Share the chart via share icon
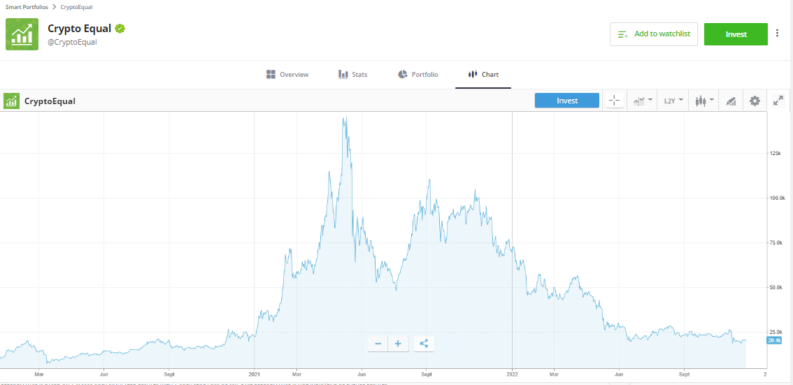Screen dimensions: 793x385 click(x=424, y=344)
